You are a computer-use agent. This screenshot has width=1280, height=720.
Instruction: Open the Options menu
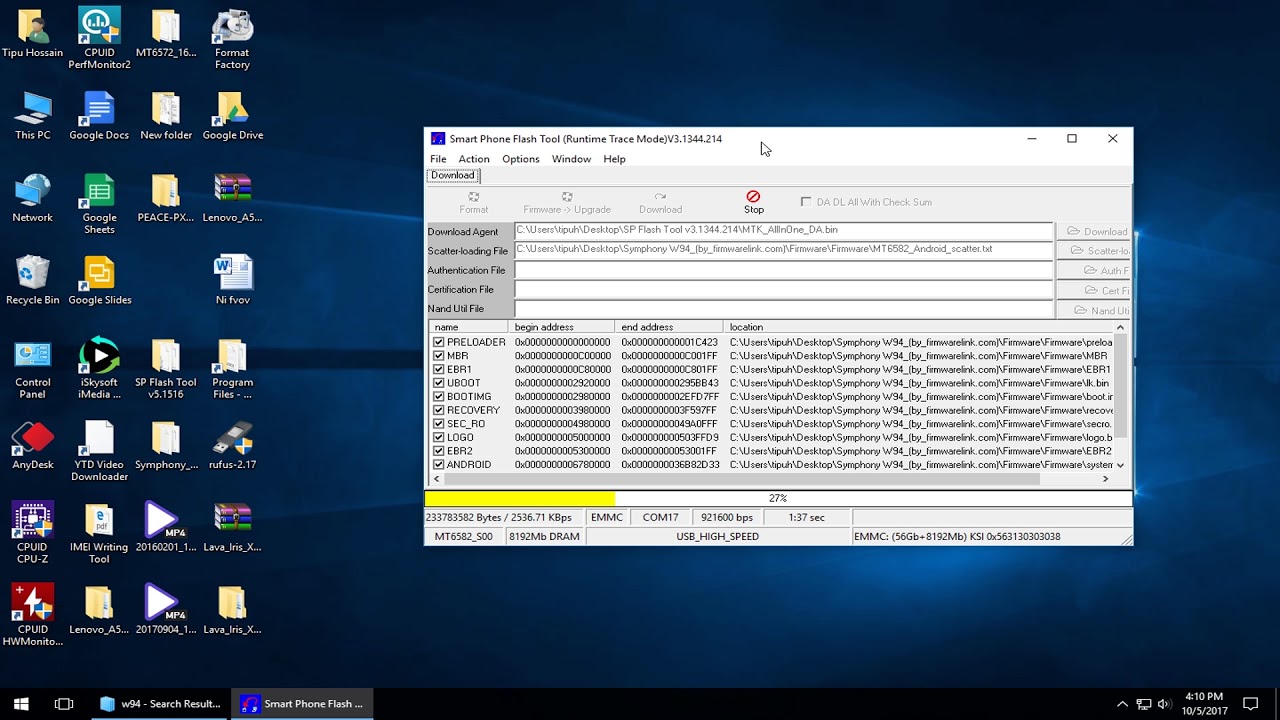pos(520,159)
